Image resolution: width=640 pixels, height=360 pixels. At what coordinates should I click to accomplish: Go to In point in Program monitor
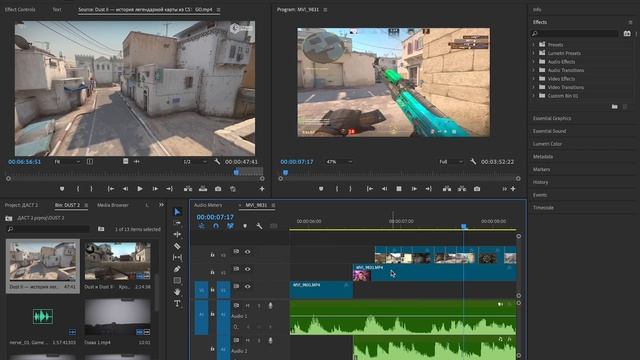click(369, 189)
